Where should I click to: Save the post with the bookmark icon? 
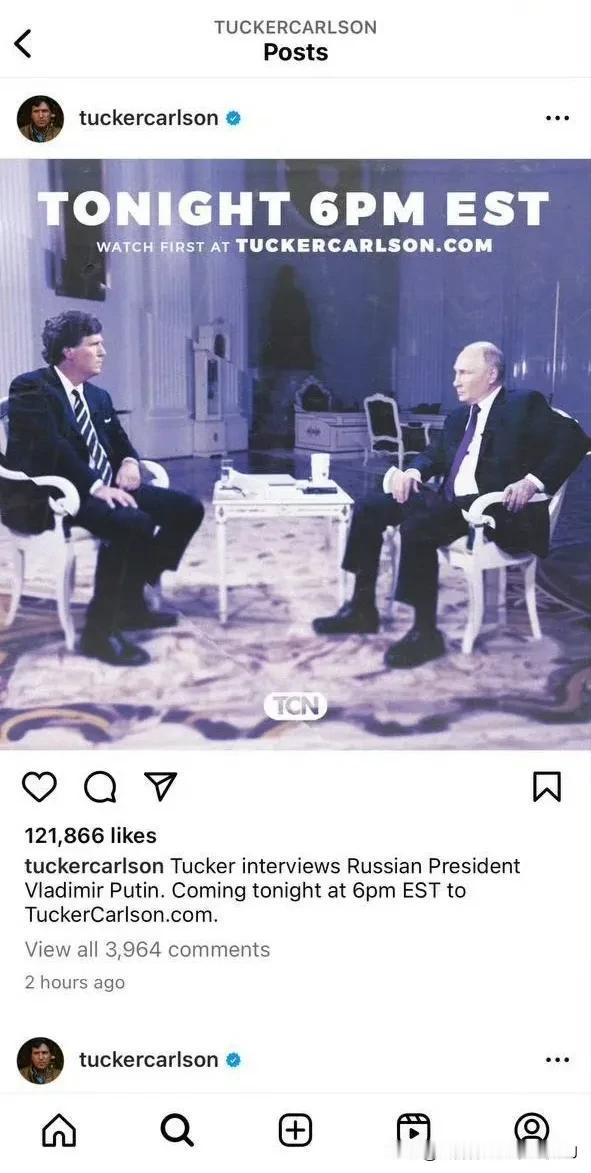(x=546, y=787)
